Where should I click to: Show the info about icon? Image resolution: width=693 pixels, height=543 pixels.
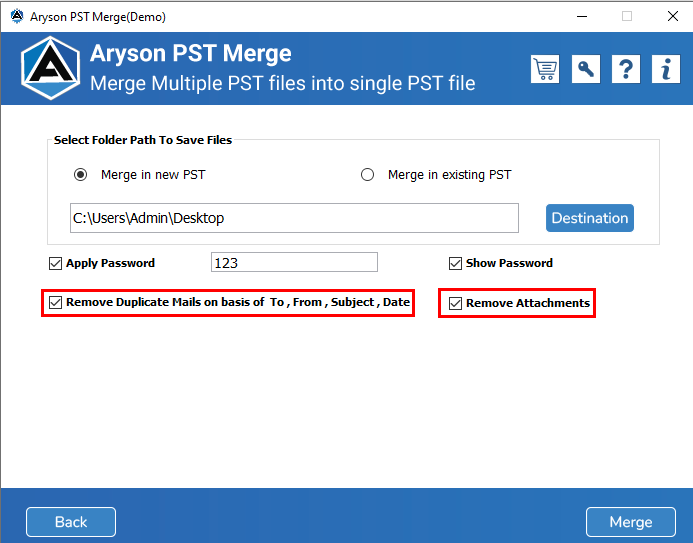click(x=666, y=69)
